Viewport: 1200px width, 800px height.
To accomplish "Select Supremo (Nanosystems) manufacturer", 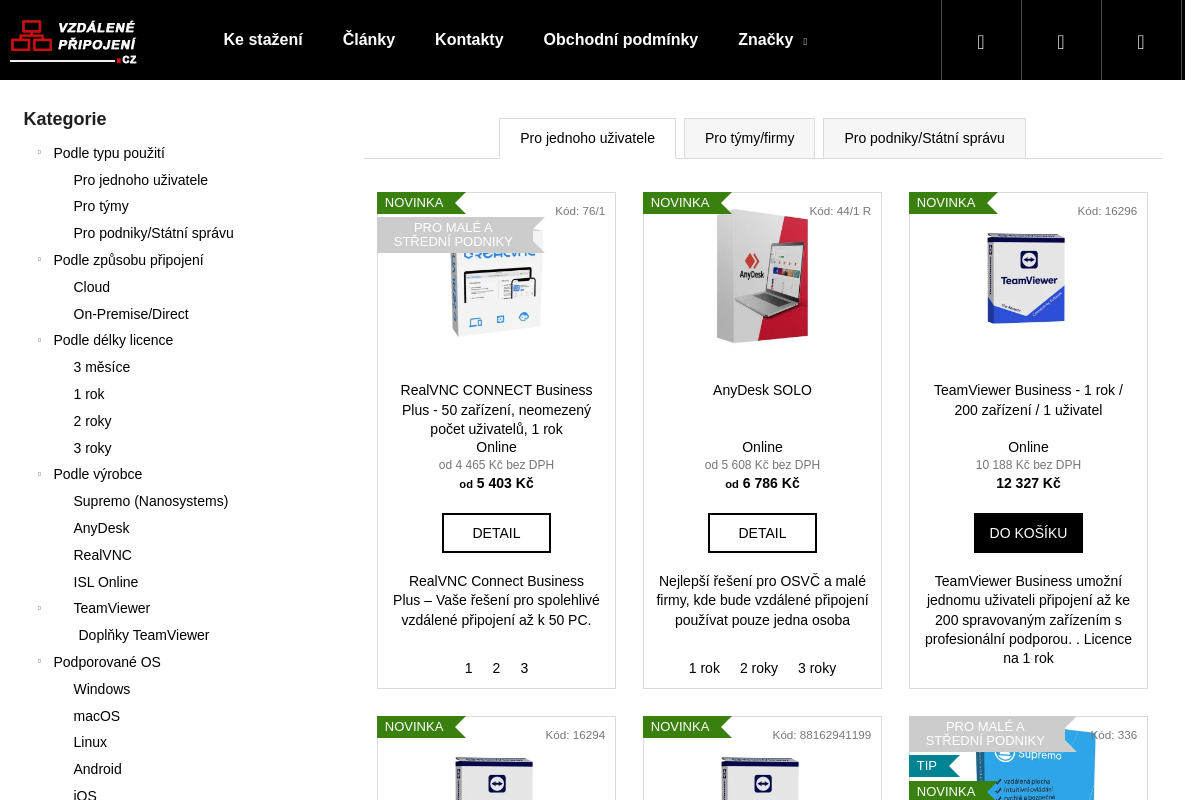I will (151, 501).
